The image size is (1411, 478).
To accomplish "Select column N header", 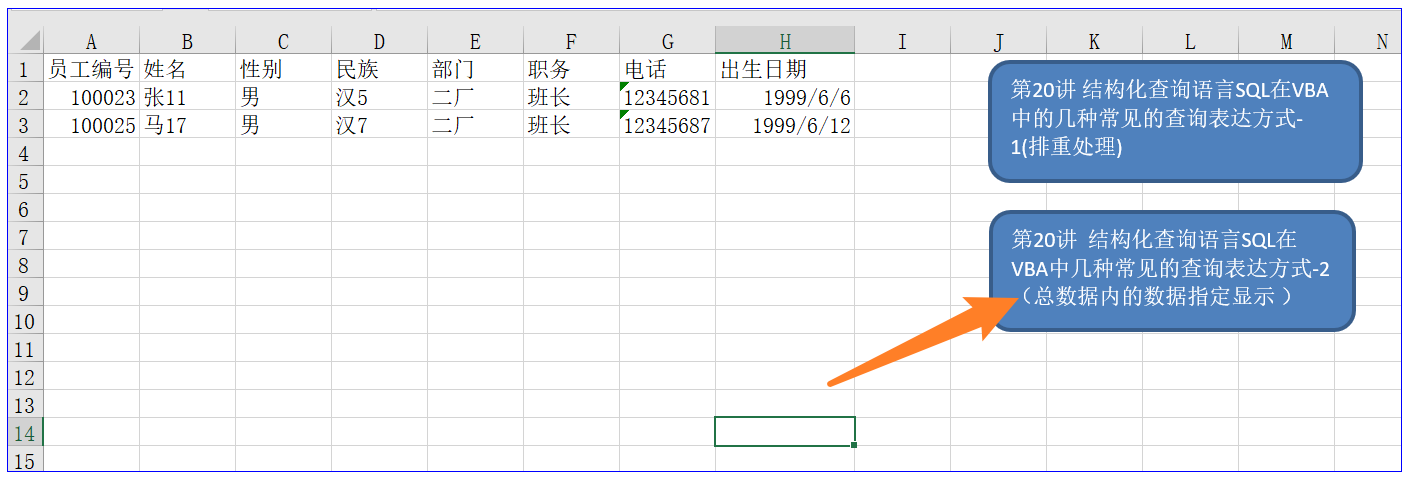I will pos(1370,41).
